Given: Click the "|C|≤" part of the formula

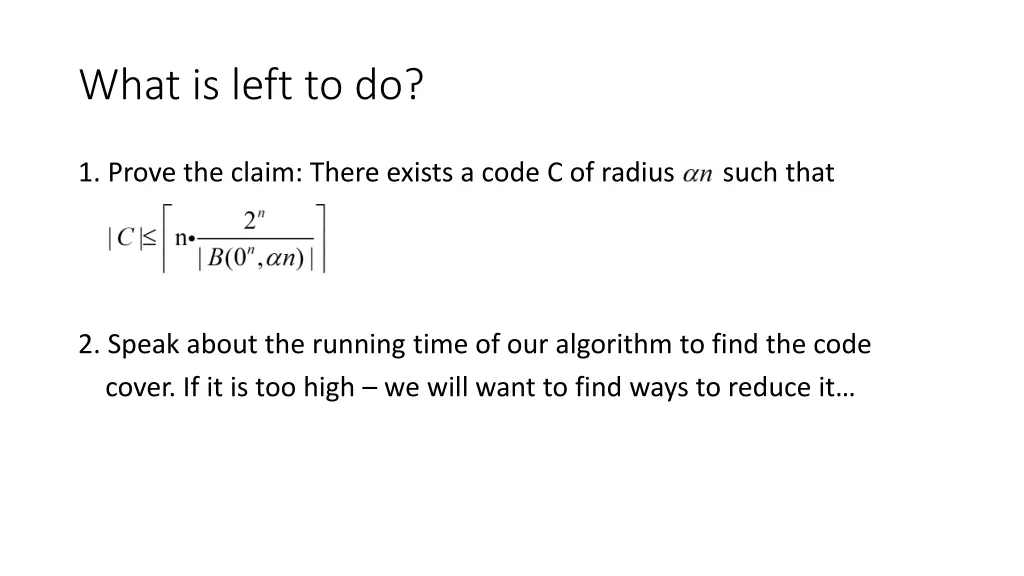Looking at the screenshot, I should [x=132, y=238].
